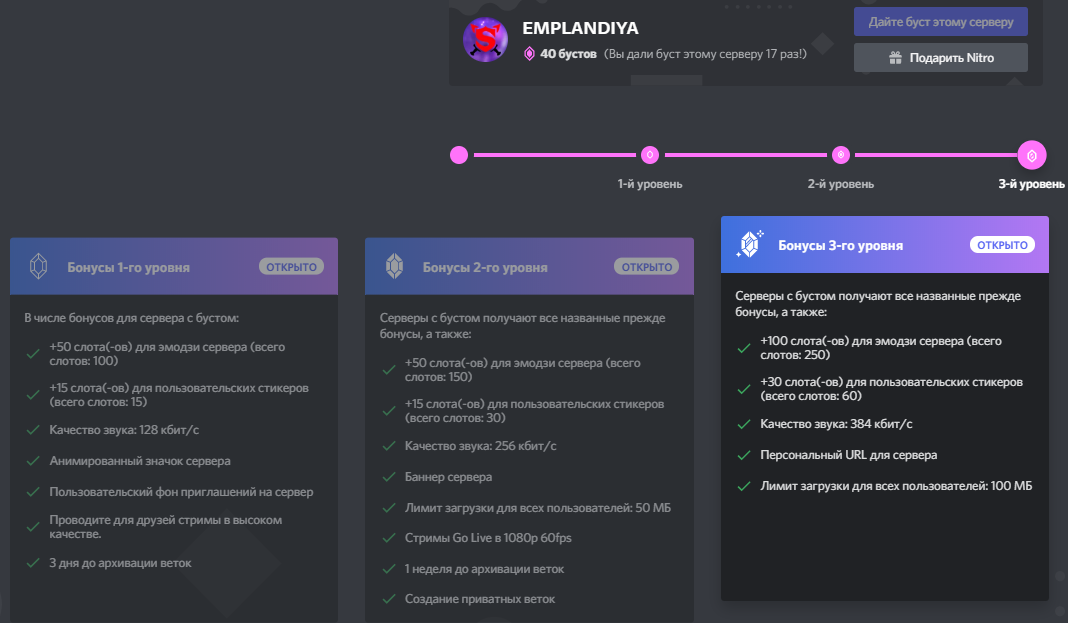Screen dimensions: 1068x623
Task: Click the ОТКРЫТО badge on level 2 card
Action: pos(646,267)
